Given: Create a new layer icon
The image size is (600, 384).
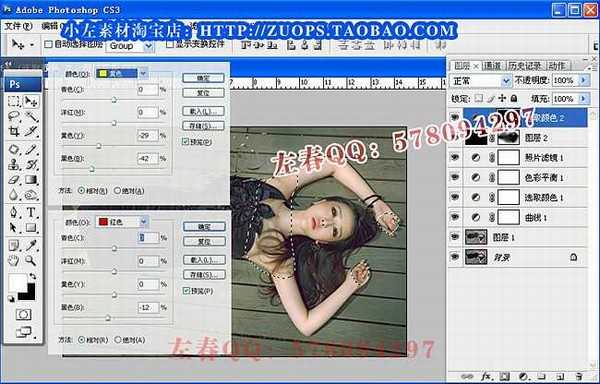Looking at the screenshot, I should pyautogui.click(x=560, y=376).
